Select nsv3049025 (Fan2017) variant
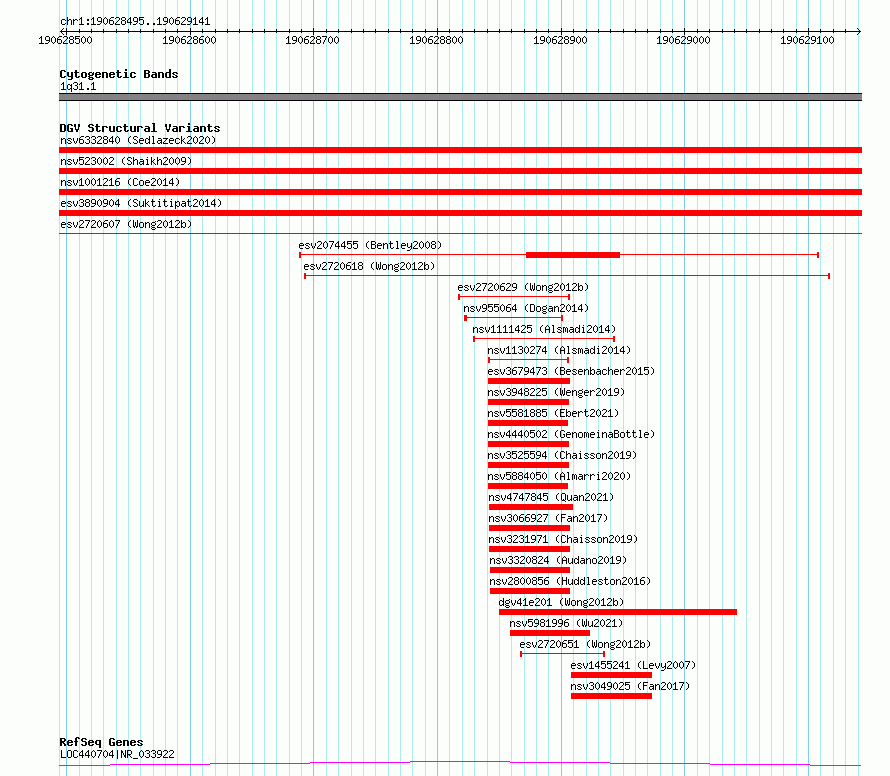The width and height of the screenshot is (890, 776). click(630, 686)
